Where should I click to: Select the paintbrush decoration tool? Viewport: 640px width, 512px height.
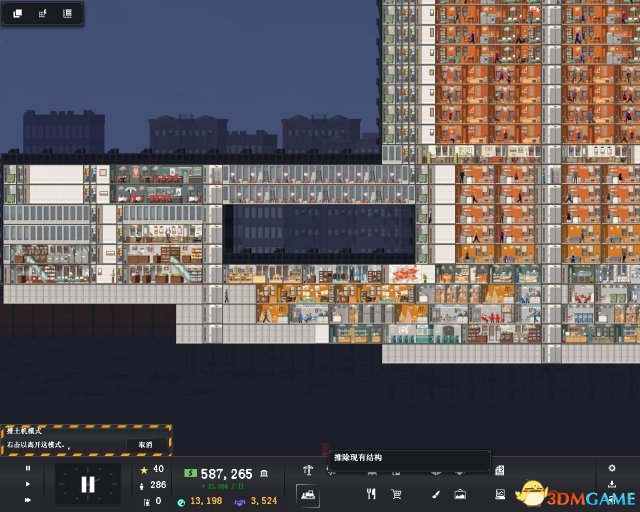point(436,495)
